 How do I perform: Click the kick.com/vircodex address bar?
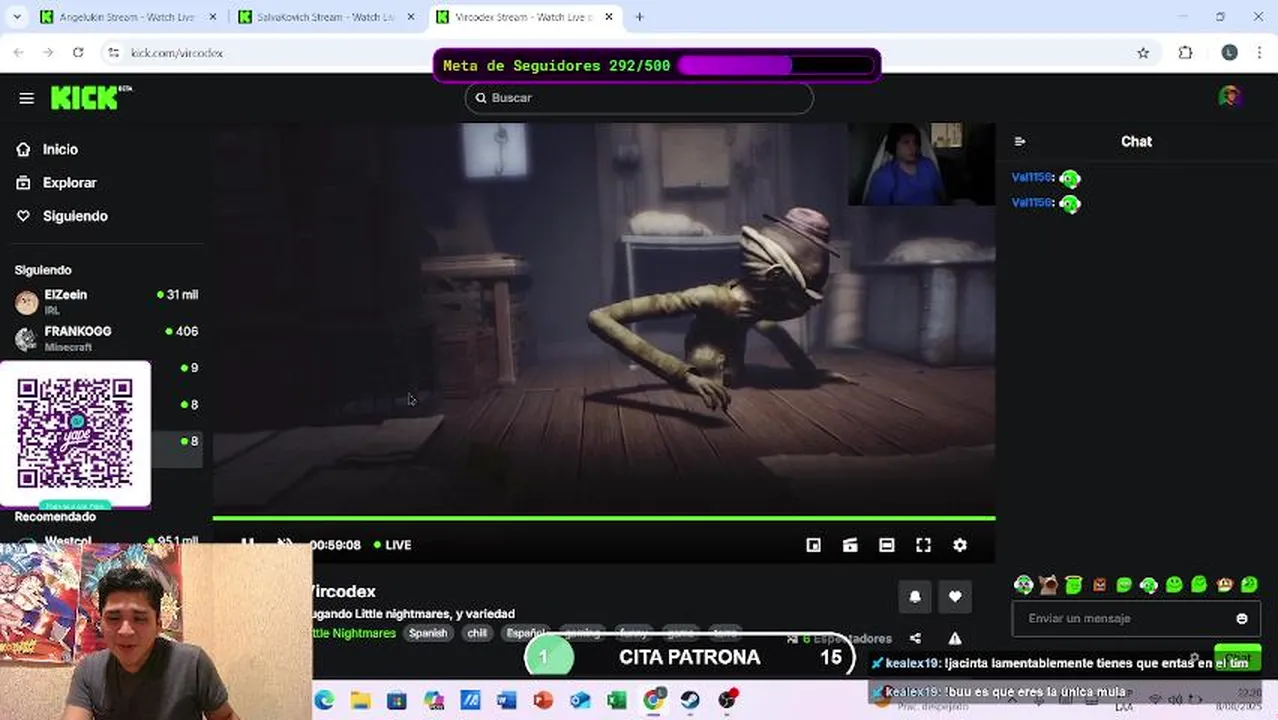[x=176, y=53]
